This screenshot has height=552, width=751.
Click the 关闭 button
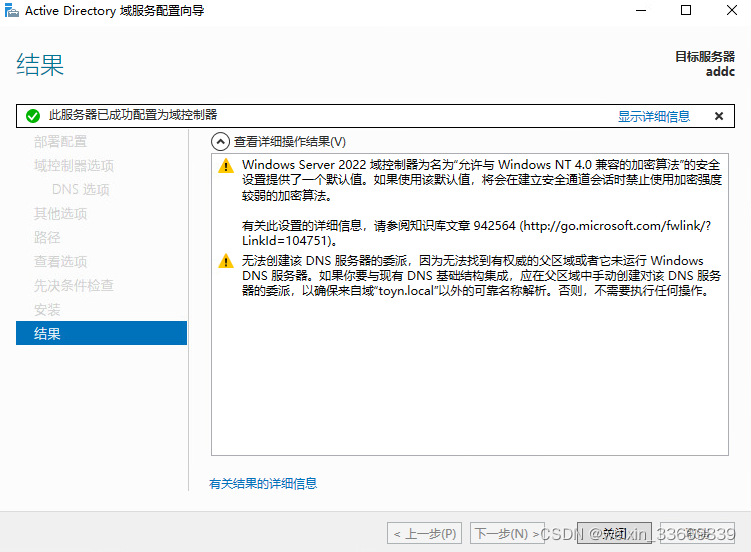click(614, 533)
